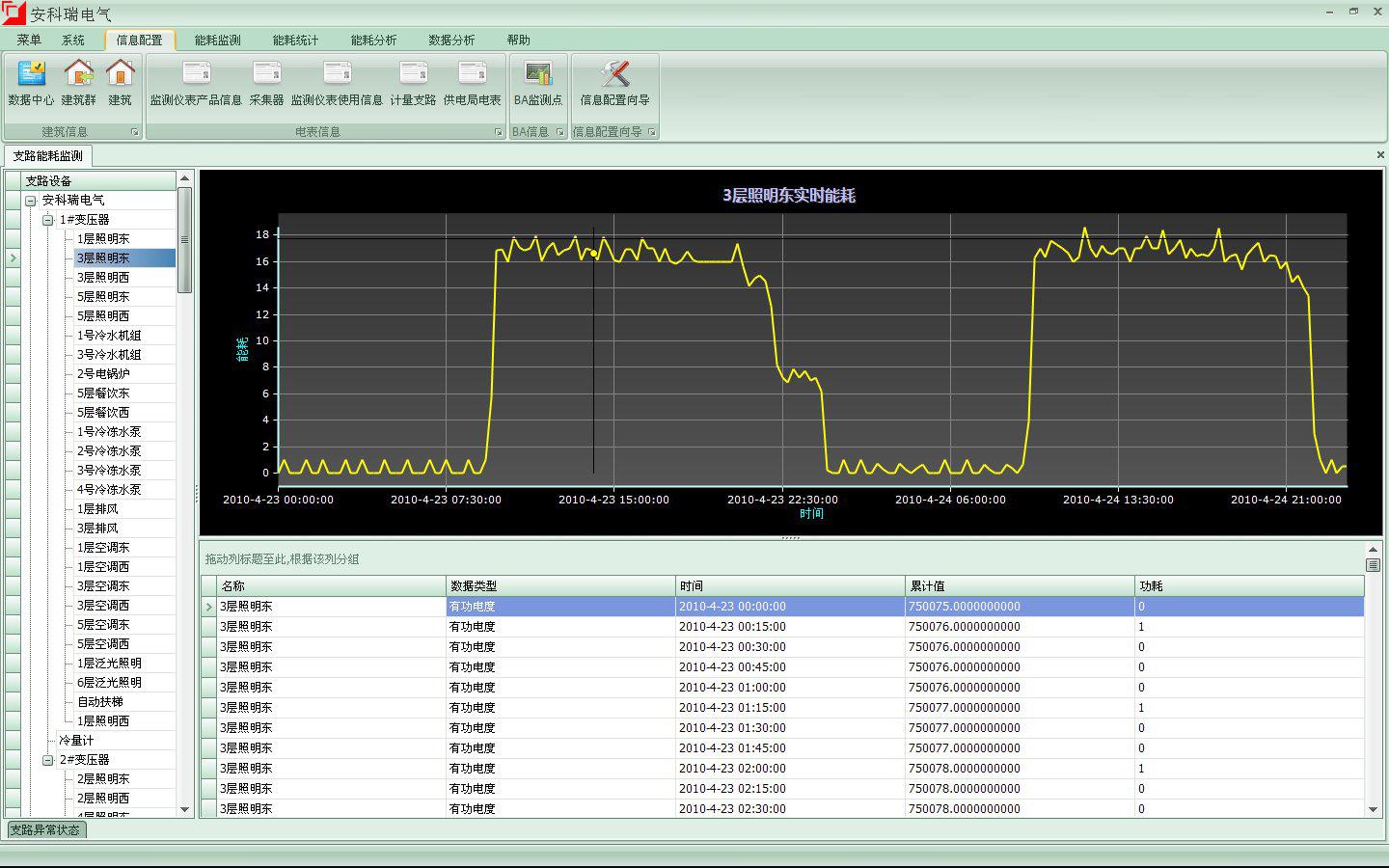Collapse the 安科瑞电气 root node
The width and height of the screenshot is (1389, 868).
point(31,201)
